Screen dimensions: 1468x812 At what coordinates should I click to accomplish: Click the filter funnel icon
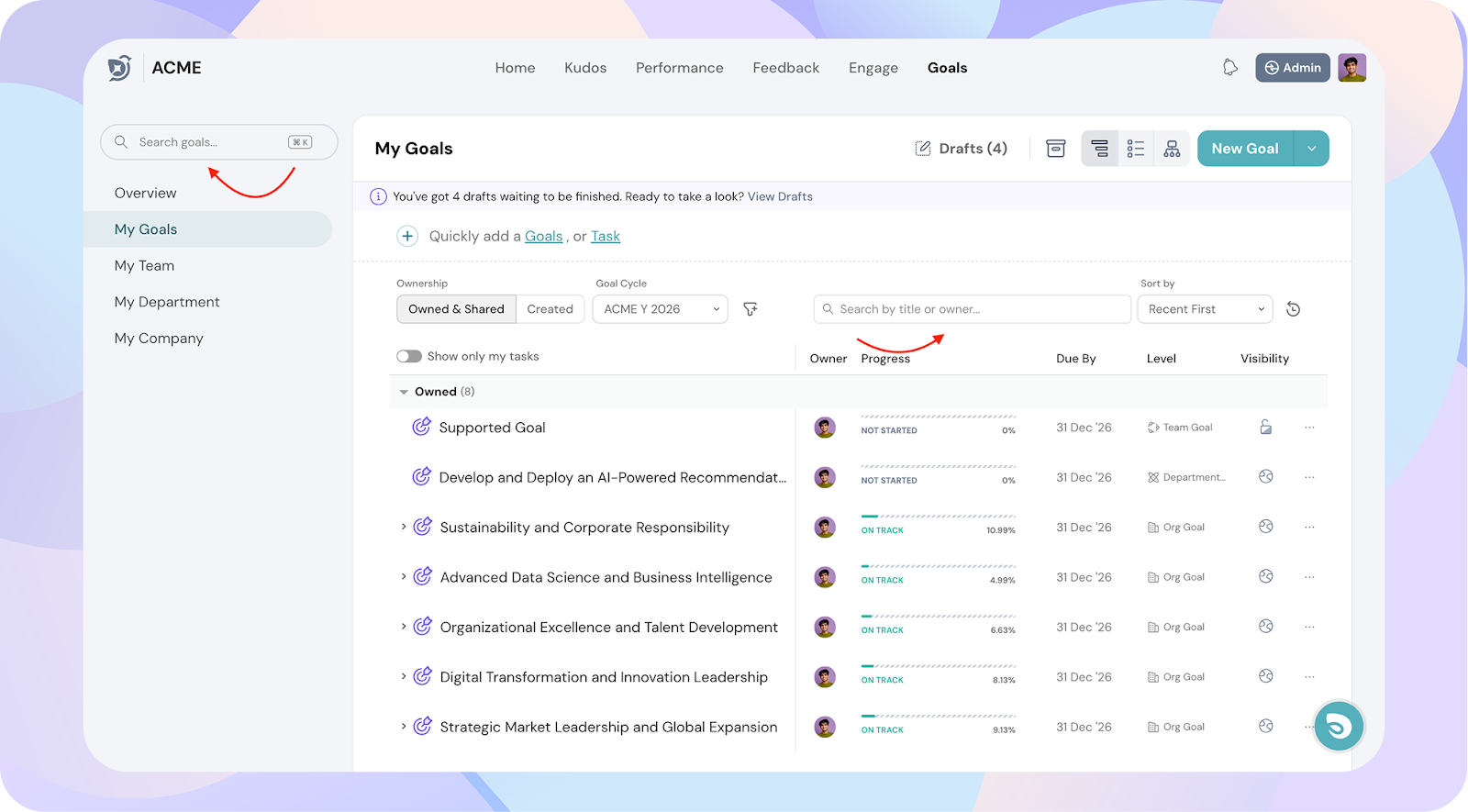point(750,309)
